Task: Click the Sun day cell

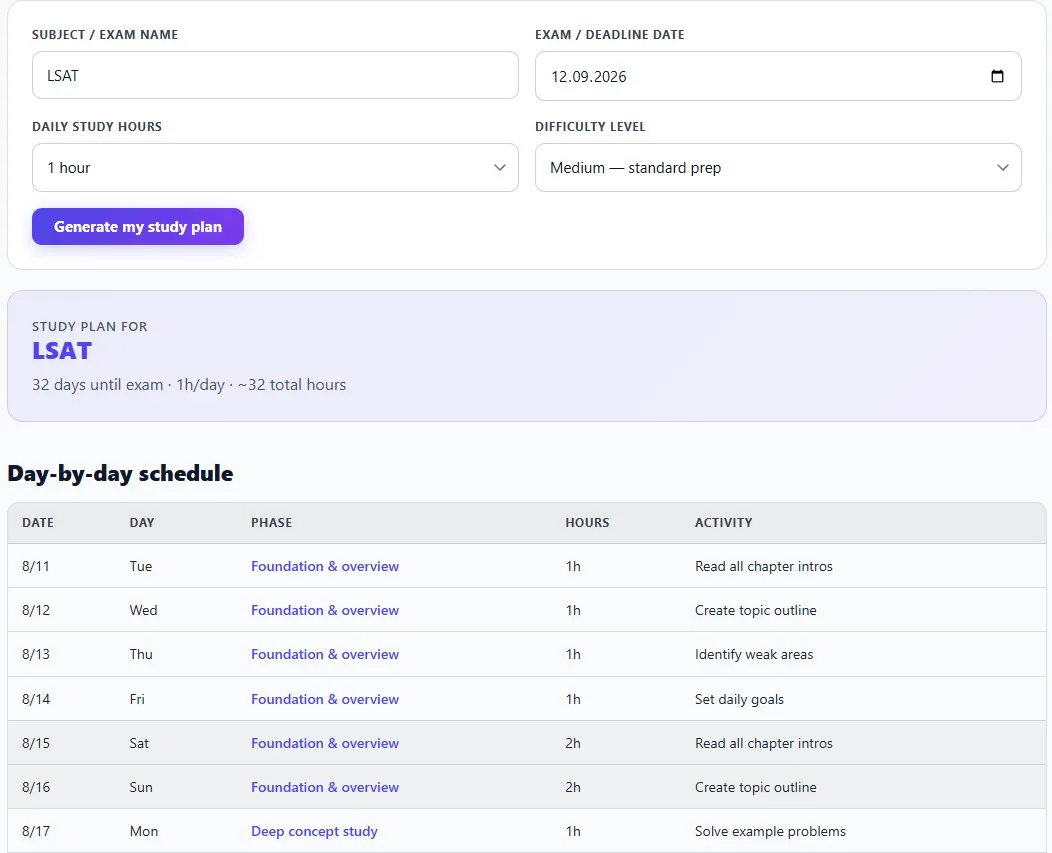Action: 141,787
